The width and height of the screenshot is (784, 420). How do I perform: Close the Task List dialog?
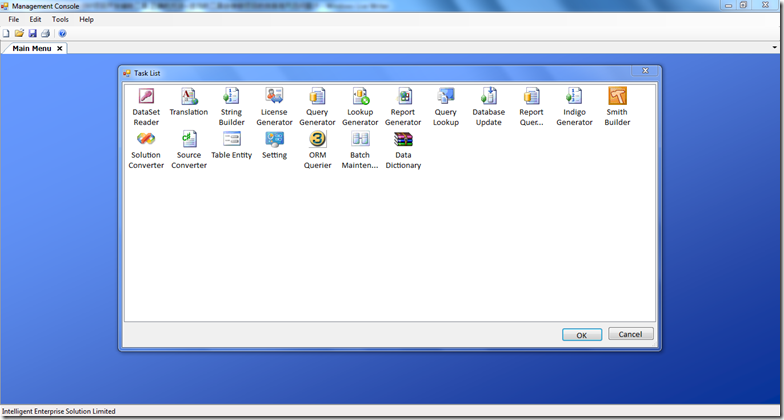point(644,70)
